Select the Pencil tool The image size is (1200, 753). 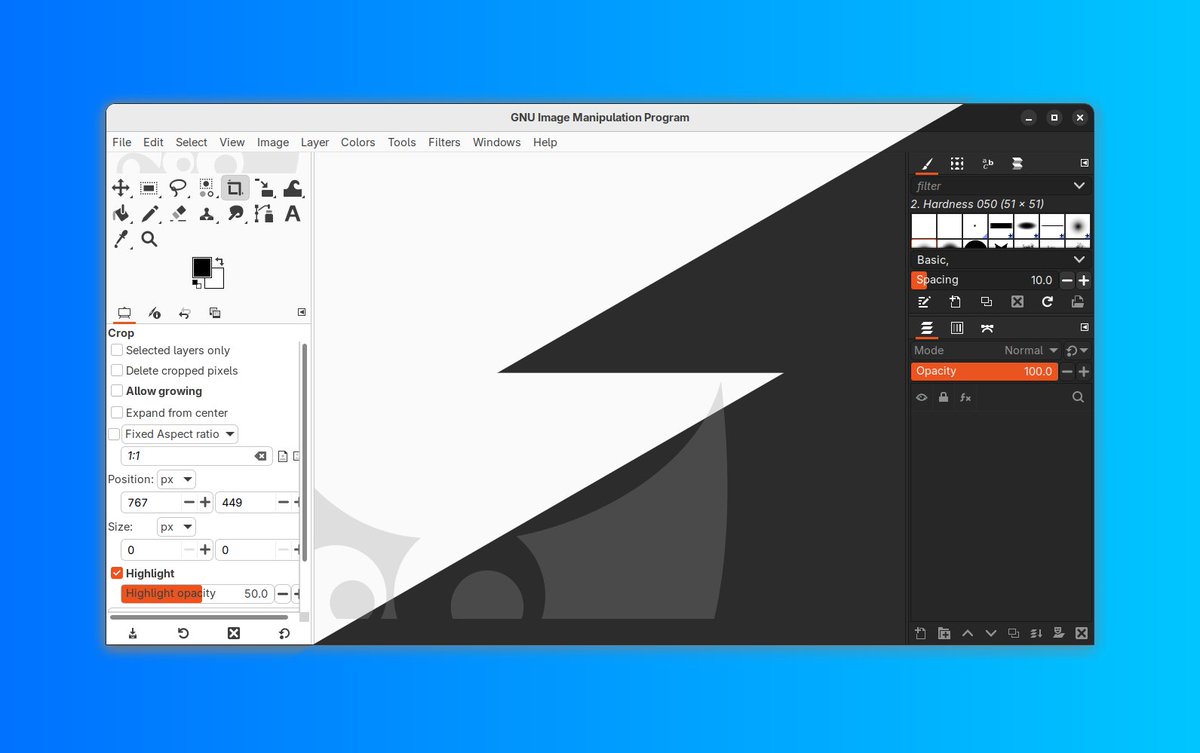pos(149,213)
